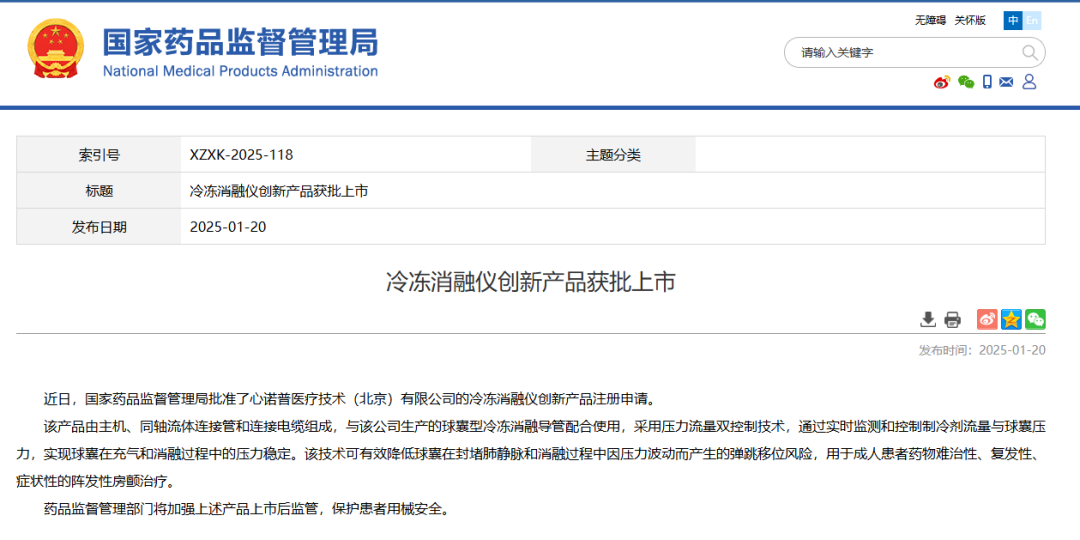Click National Medical Products Administration text

pyautogui.click(x=240, y=71)
